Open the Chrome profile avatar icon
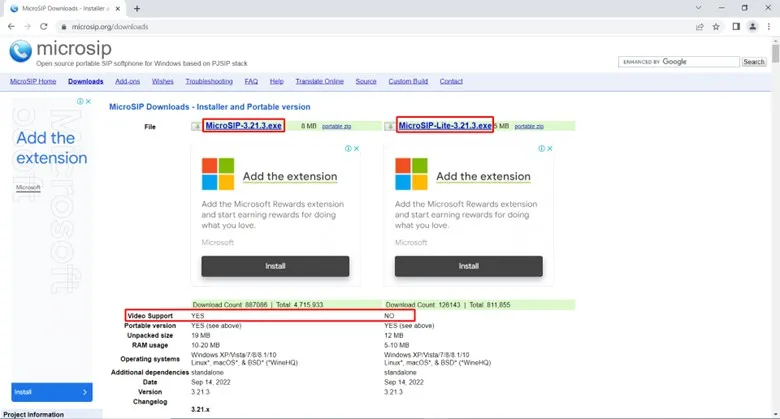Viewport: 780px width, 419px height. (753, 27)
